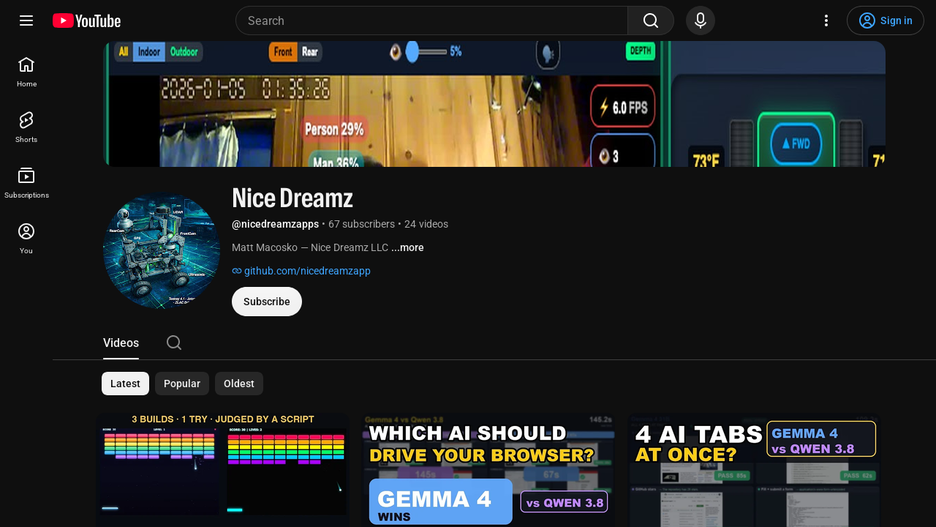Go to the YouTube logo home link
This screenshot has width=936, height=527.
87,21
